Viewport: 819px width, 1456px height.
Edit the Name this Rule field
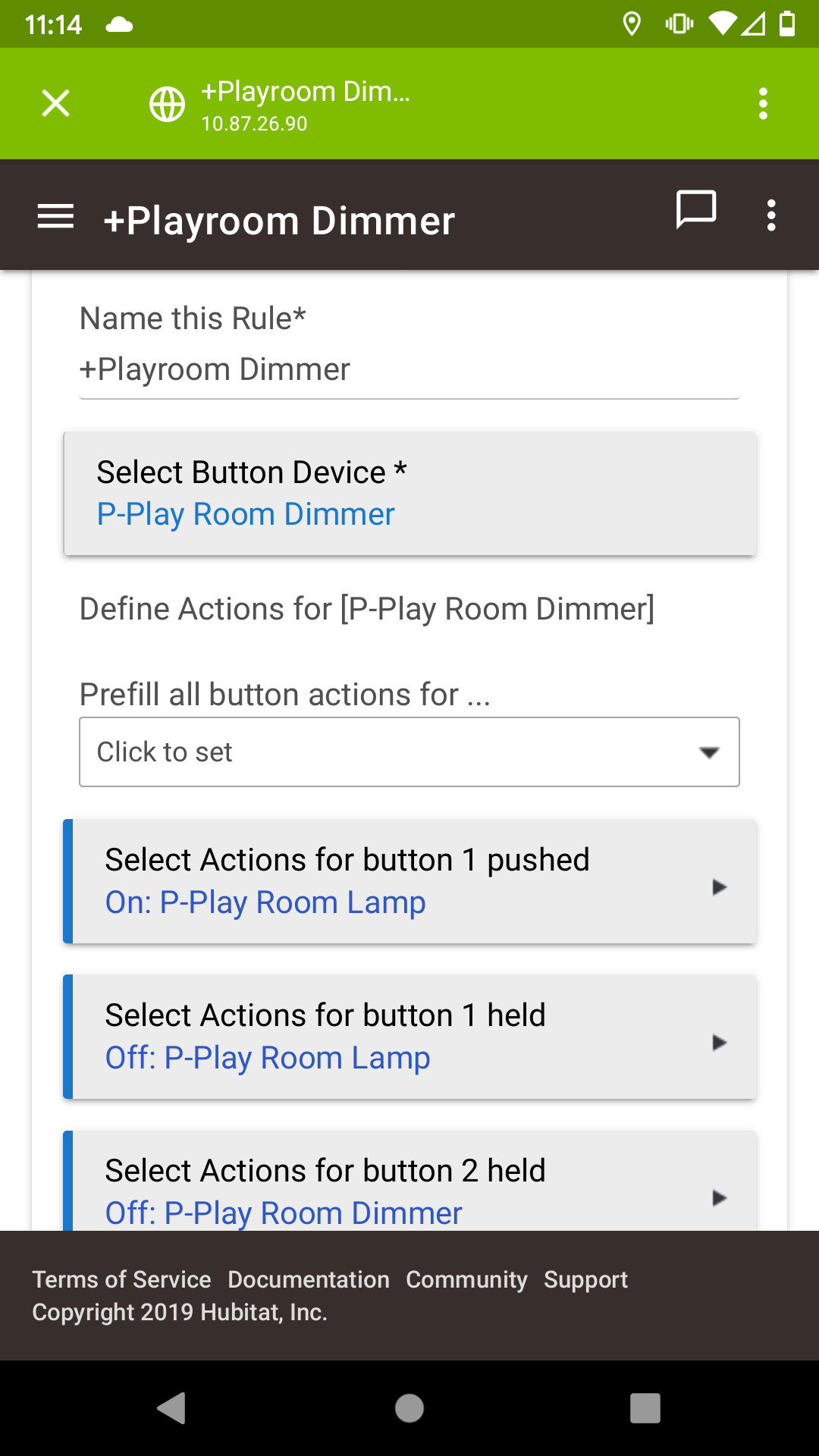(x=409, y=370)
